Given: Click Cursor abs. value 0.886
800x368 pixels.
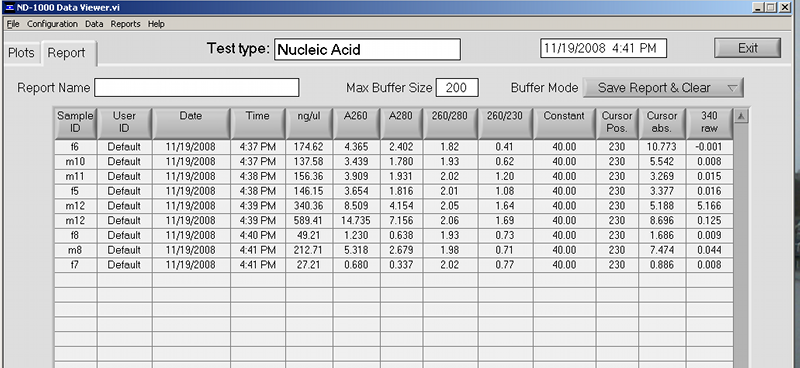Looking at the screenshot, I should (x=662, y=265).
